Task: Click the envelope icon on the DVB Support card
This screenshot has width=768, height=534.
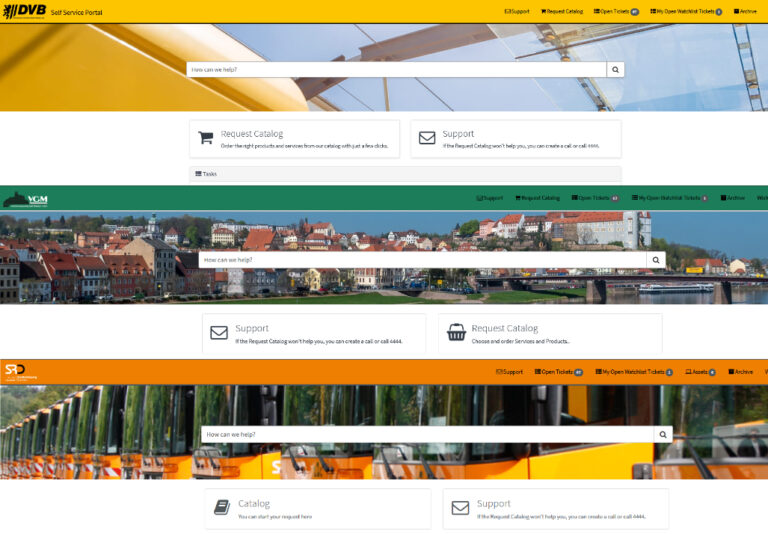Action: (427, 138)
